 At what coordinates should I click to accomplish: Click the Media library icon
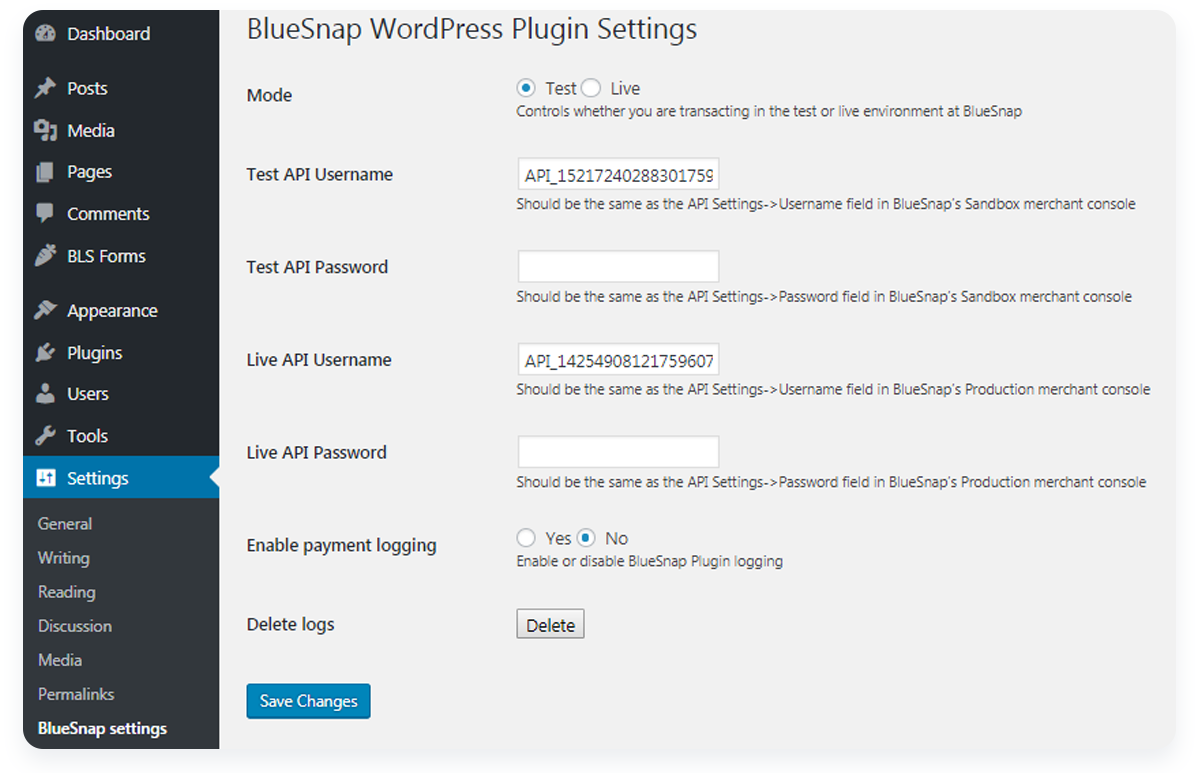(45, 130)
